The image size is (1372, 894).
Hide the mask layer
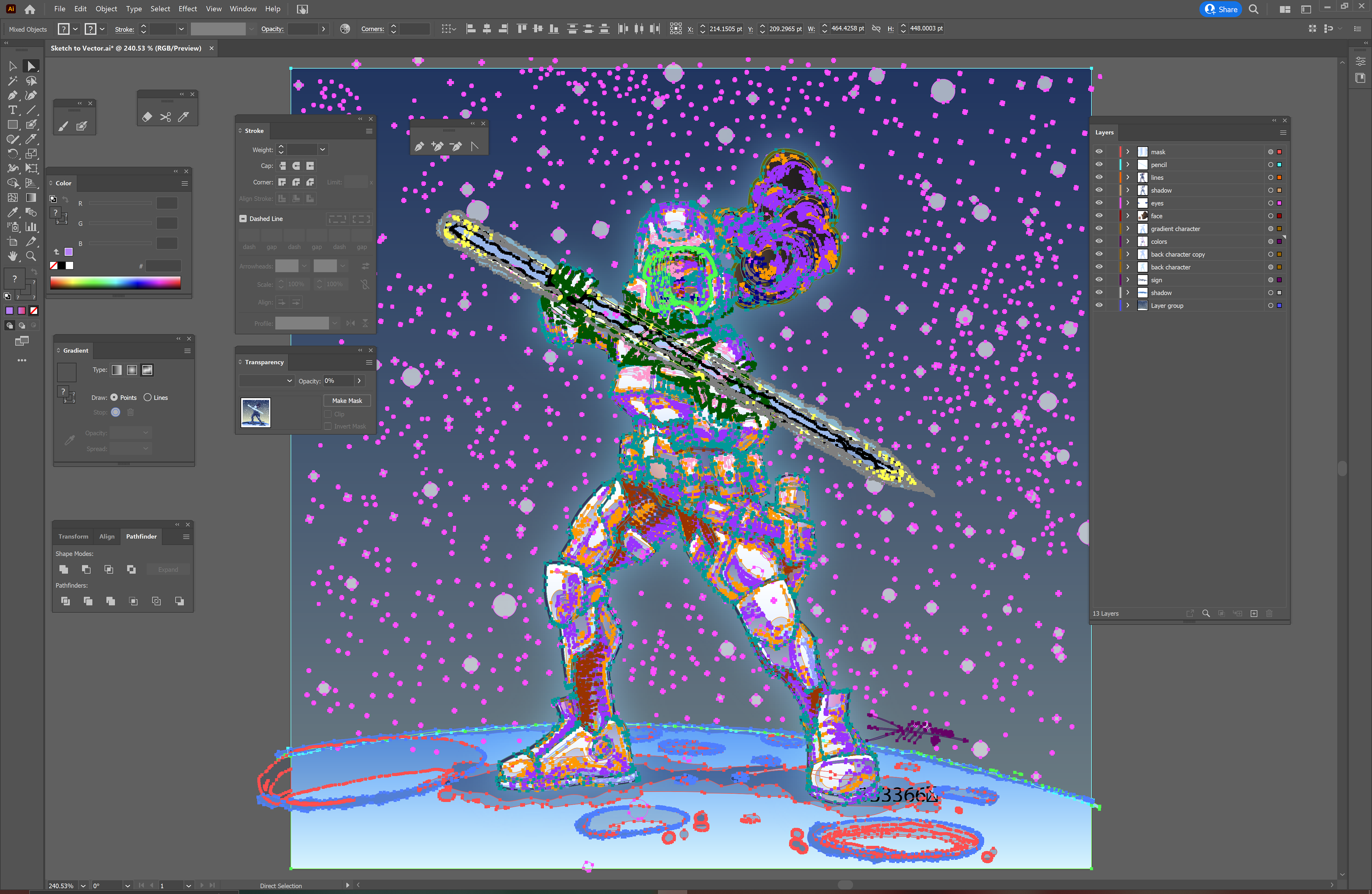click(1099, 151)
